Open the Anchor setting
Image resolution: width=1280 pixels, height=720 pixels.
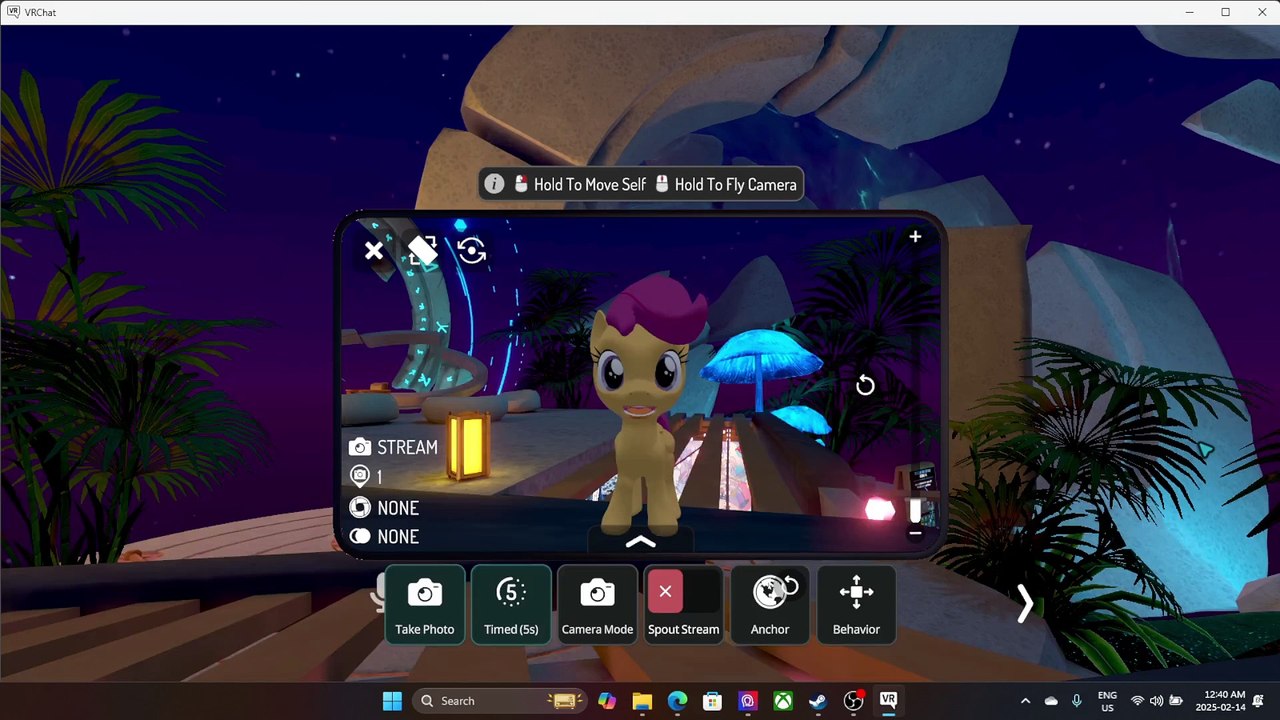[770, 605]
